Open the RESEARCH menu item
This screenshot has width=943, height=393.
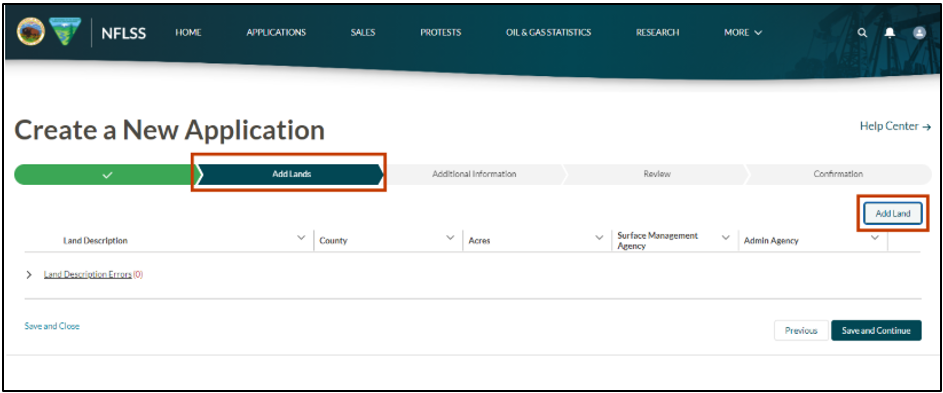pyautogui.click(x=657, y=32)
